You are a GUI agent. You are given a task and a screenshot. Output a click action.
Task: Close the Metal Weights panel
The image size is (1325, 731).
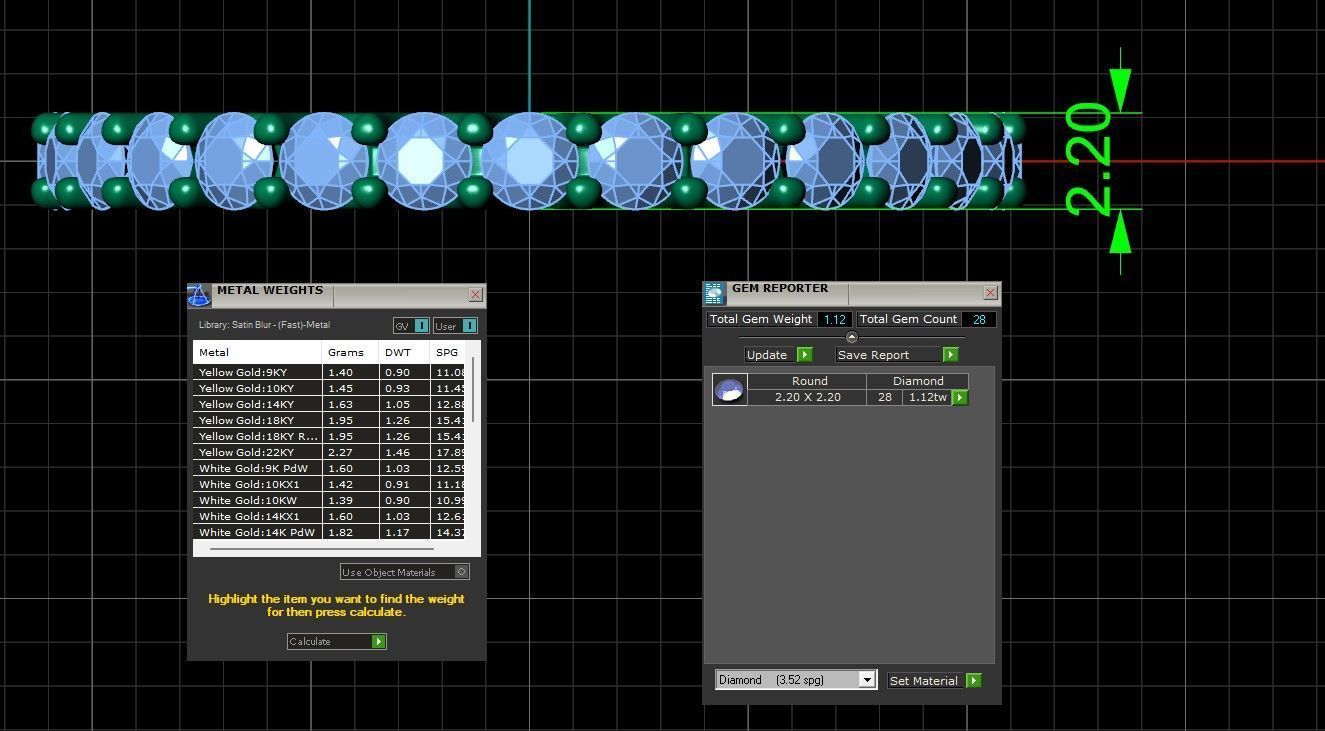tap(476, 295)
